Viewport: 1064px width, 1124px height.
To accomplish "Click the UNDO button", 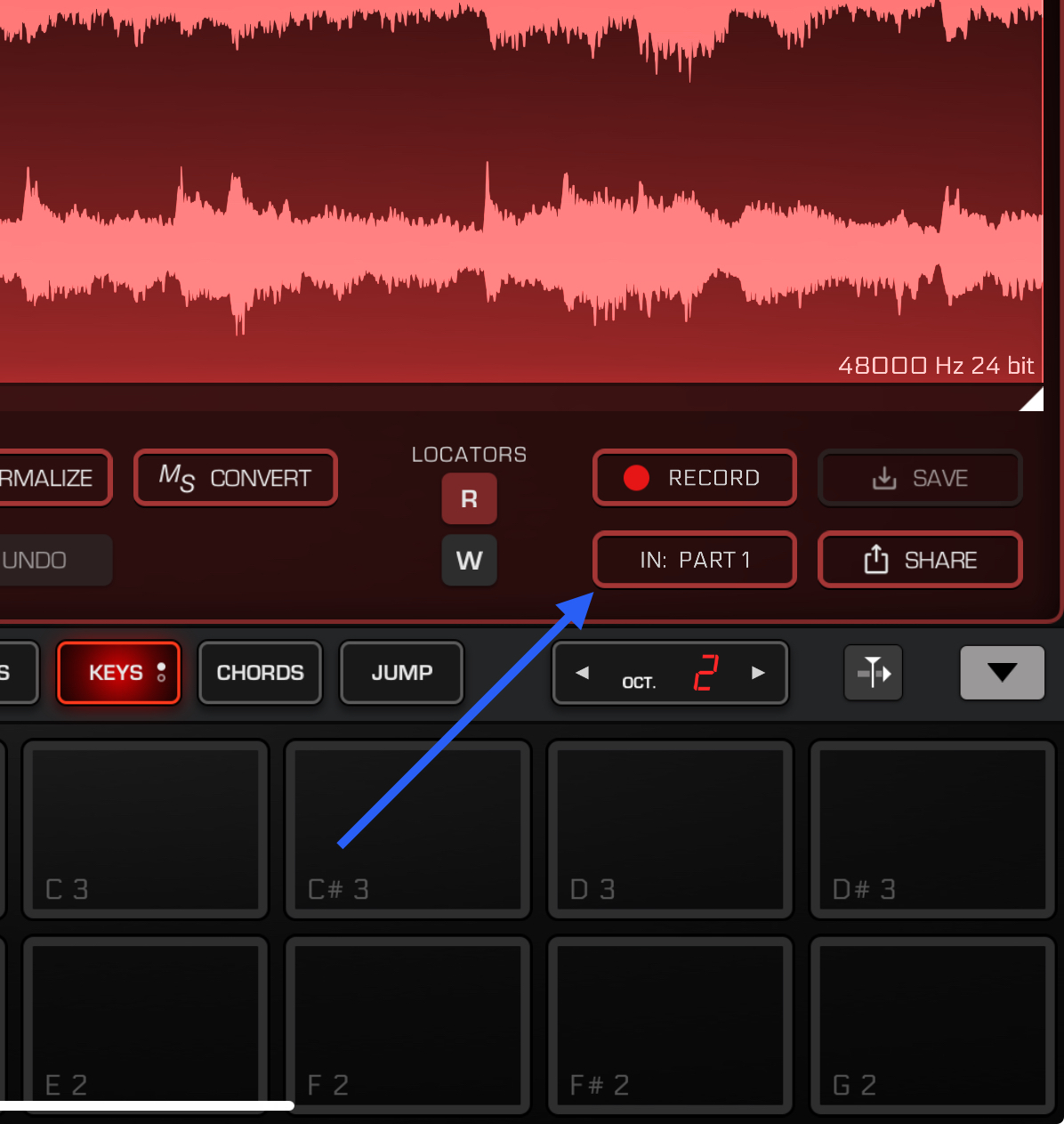I will [55, 560].
